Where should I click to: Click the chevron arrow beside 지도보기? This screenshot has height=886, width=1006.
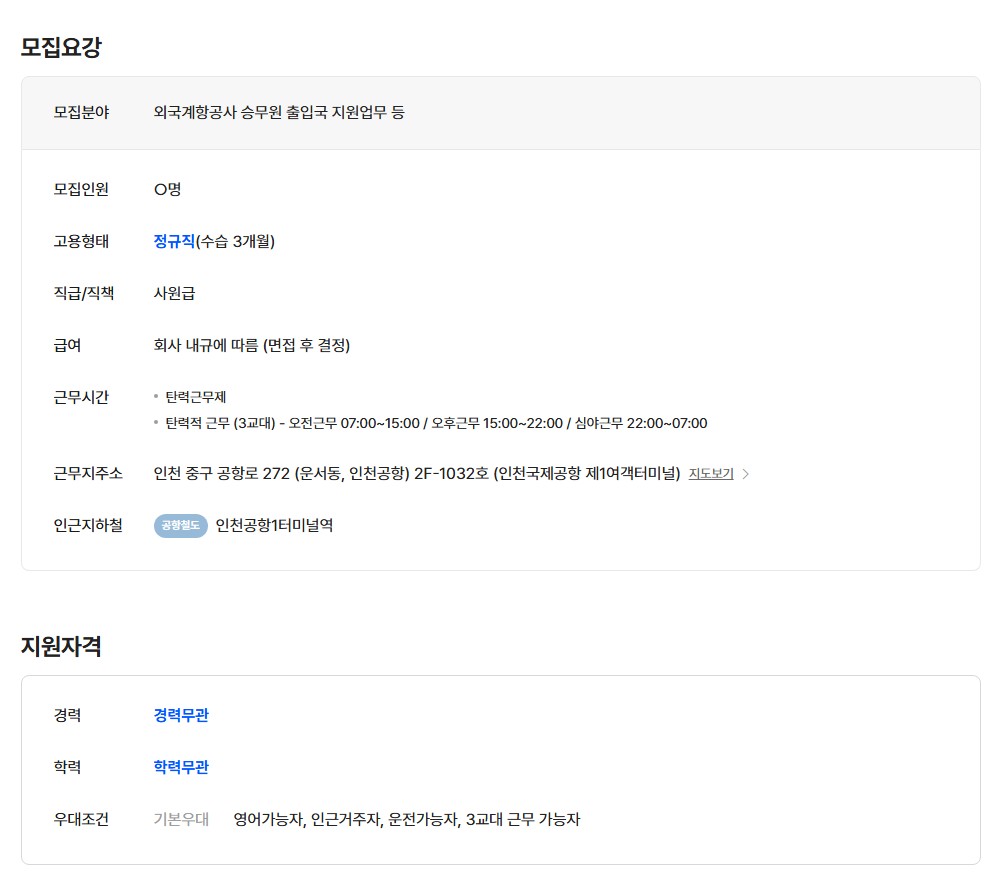pos(745,474)
